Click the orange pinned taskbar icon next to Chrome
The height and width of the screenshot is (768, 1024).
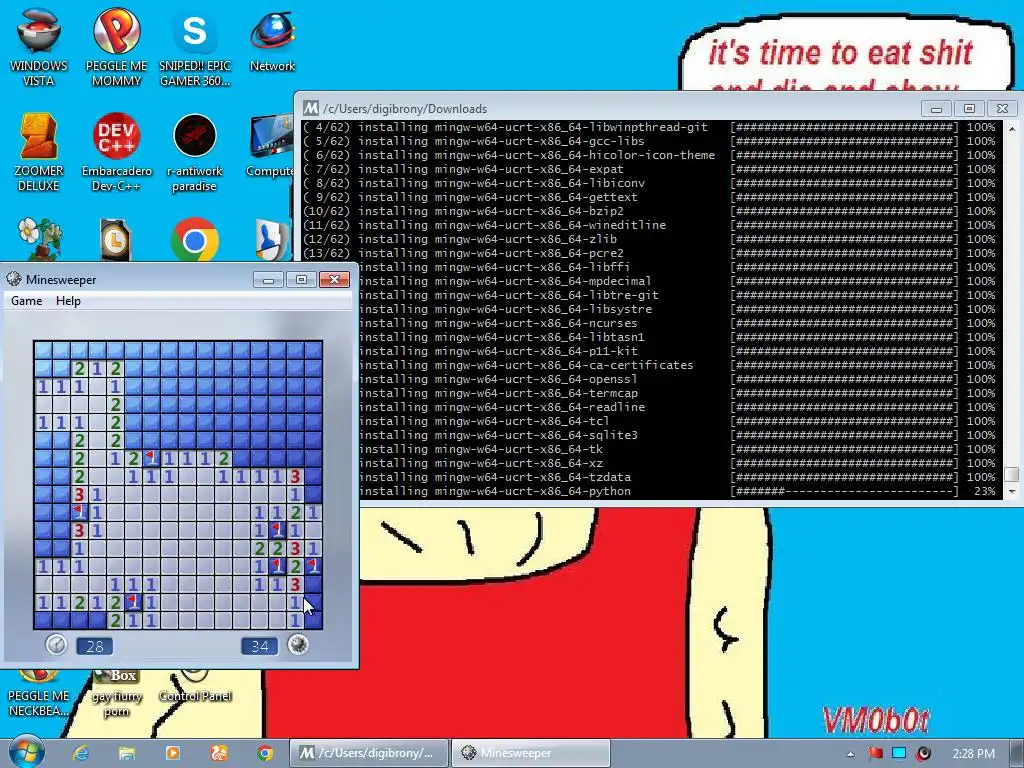(x=219, y=753)
